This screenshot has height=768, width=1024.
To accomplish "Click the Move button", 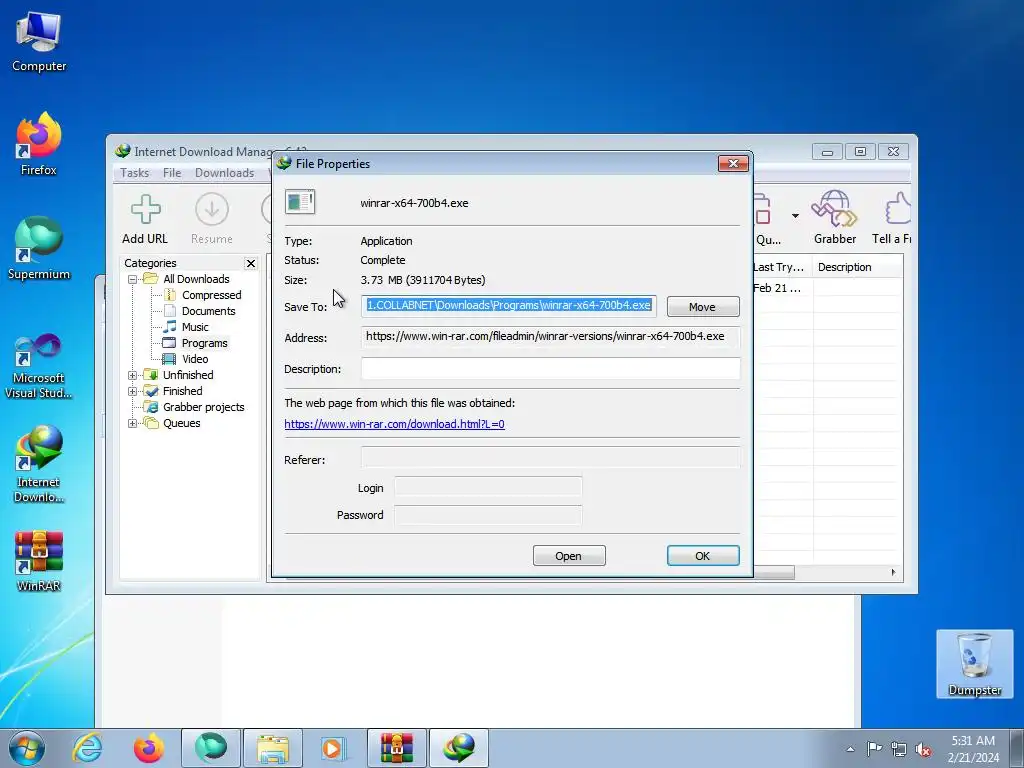I will [x=703, y=306].
